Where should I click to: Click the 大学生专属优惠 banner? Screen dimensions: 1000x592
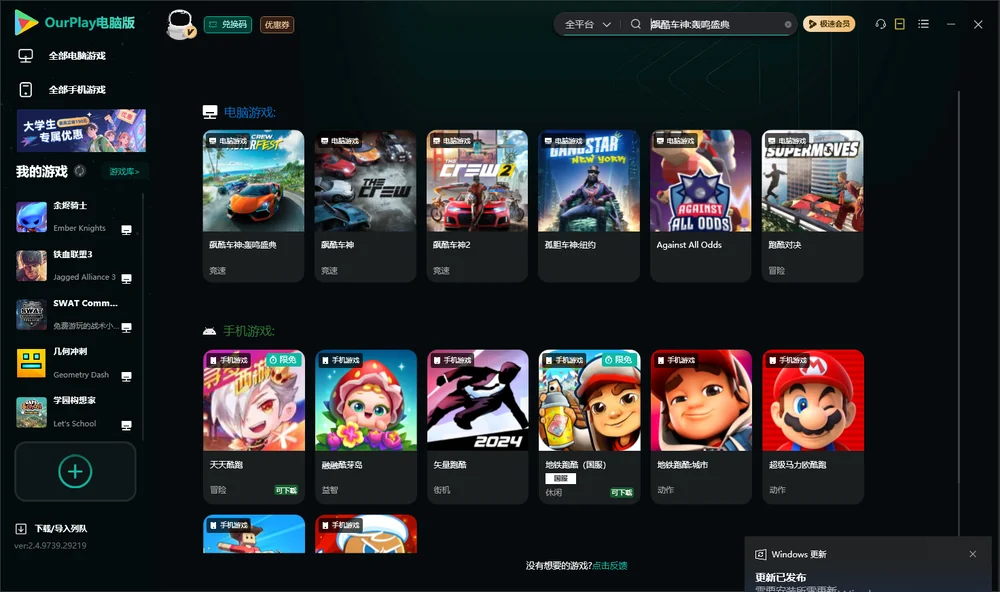(x=81, y=131)
